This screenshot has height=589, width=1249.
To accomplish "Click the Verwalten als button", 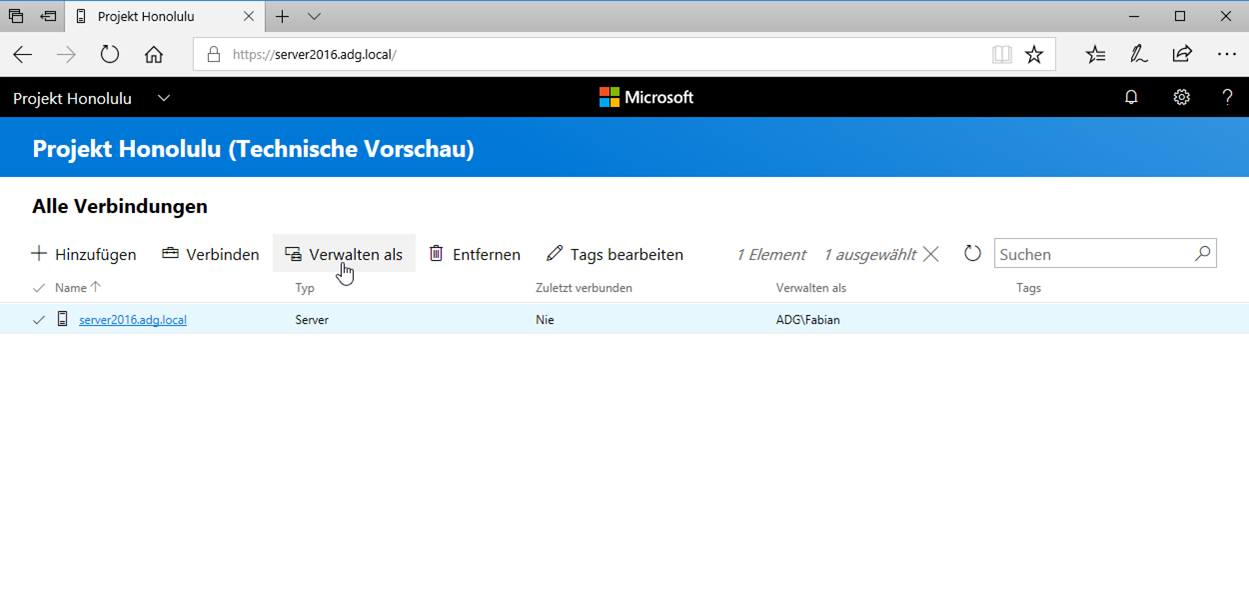I will point(344,254).
